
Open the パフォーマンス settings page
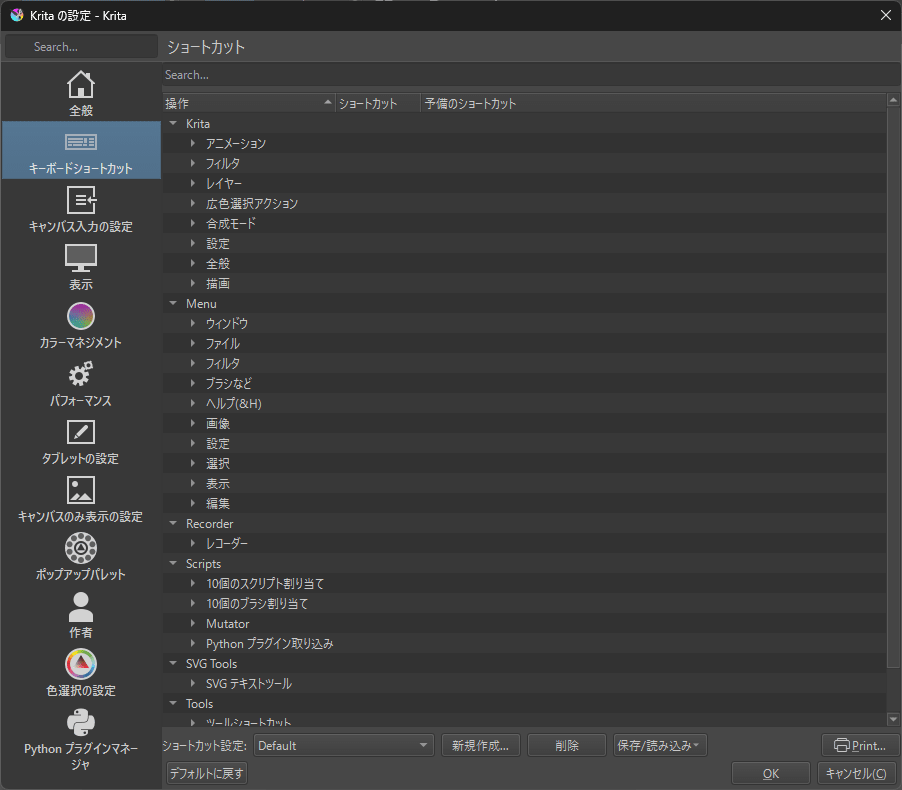[x=80, y=383]
